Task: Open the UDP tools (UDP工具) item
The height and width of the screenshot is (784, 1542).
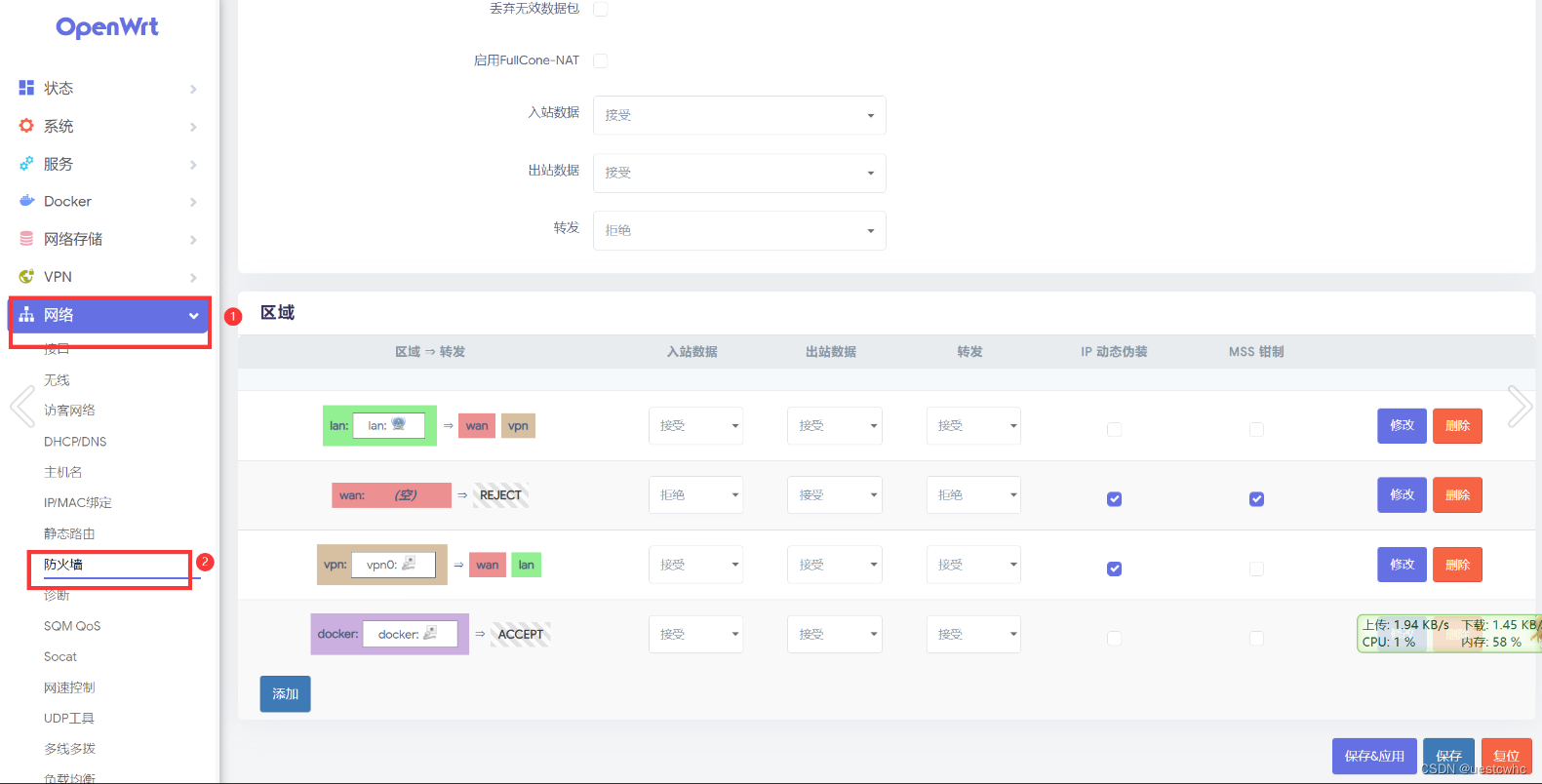Action: click(x=69, y=718)
